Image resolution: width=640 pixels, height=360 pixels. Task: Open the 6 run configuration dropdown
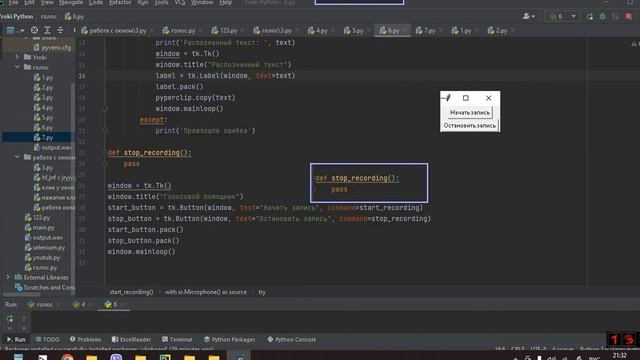tap(562, 16)
